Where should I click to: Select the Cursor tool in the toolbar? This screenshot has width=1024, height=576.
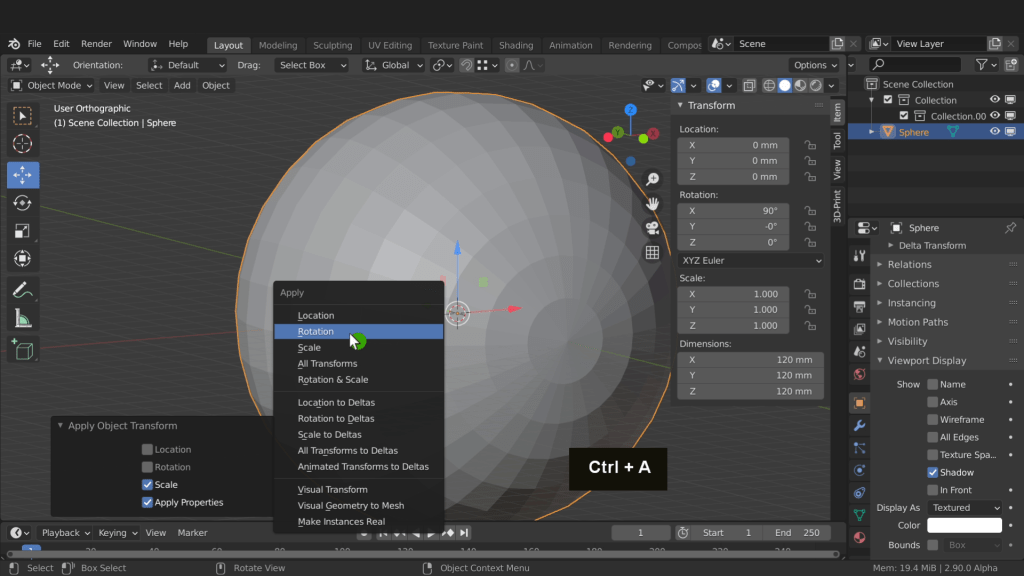click(x=22, y=145)
